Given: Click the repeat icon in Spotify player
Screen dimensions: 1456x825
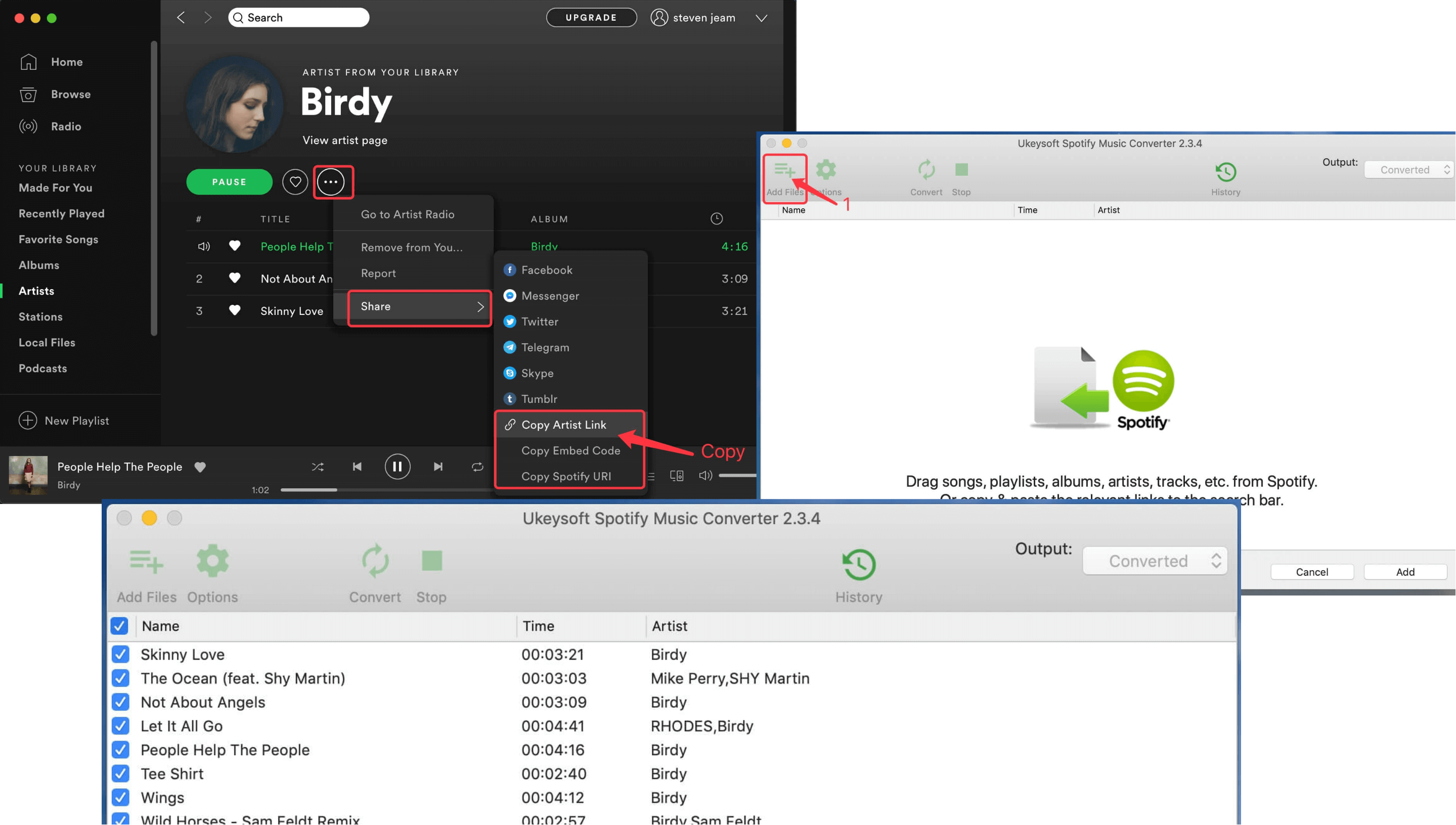Looking at the screenshot, I should [x=475, y=465].
